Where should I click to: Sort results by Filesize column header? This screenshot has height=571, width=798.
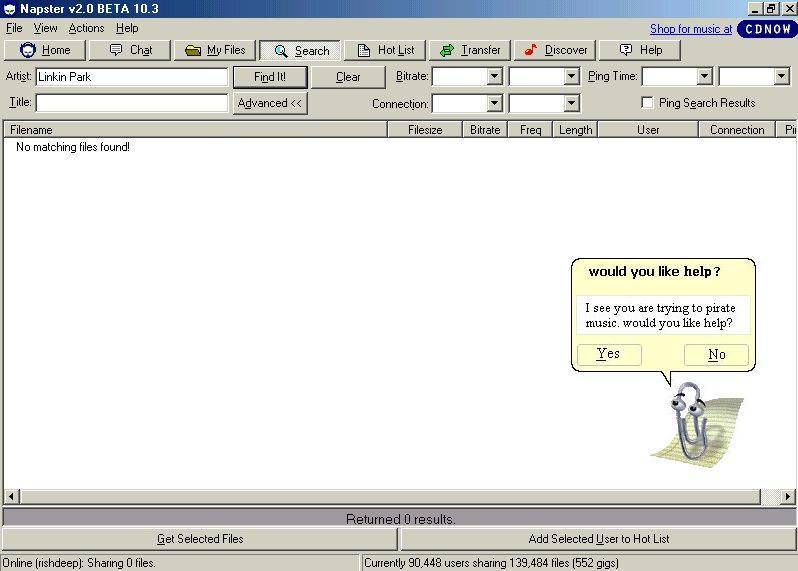pyautogui.click(x=424, y=130)
